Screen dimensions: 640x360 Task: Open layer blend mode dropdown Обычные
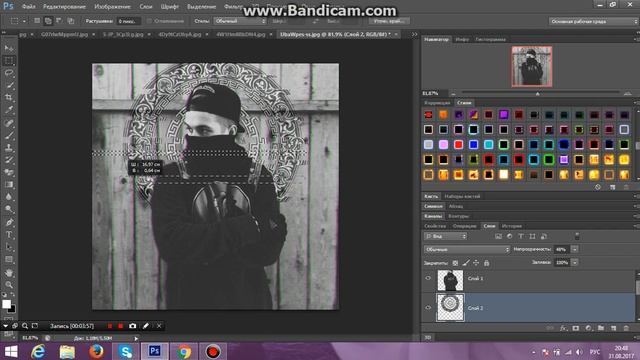467,249
